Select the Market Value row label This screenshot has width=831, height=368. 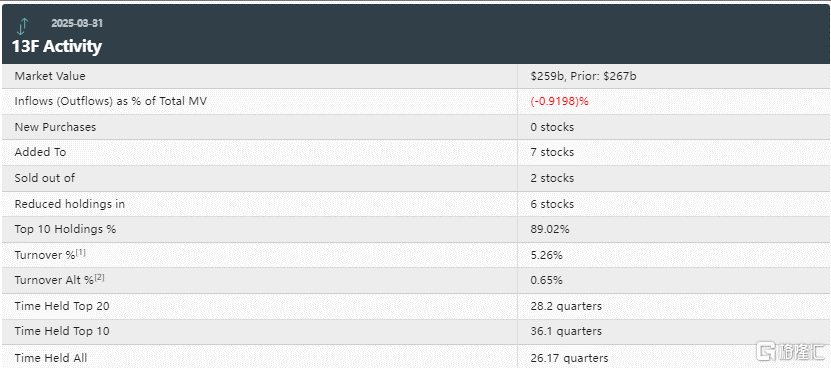point(50,76)
